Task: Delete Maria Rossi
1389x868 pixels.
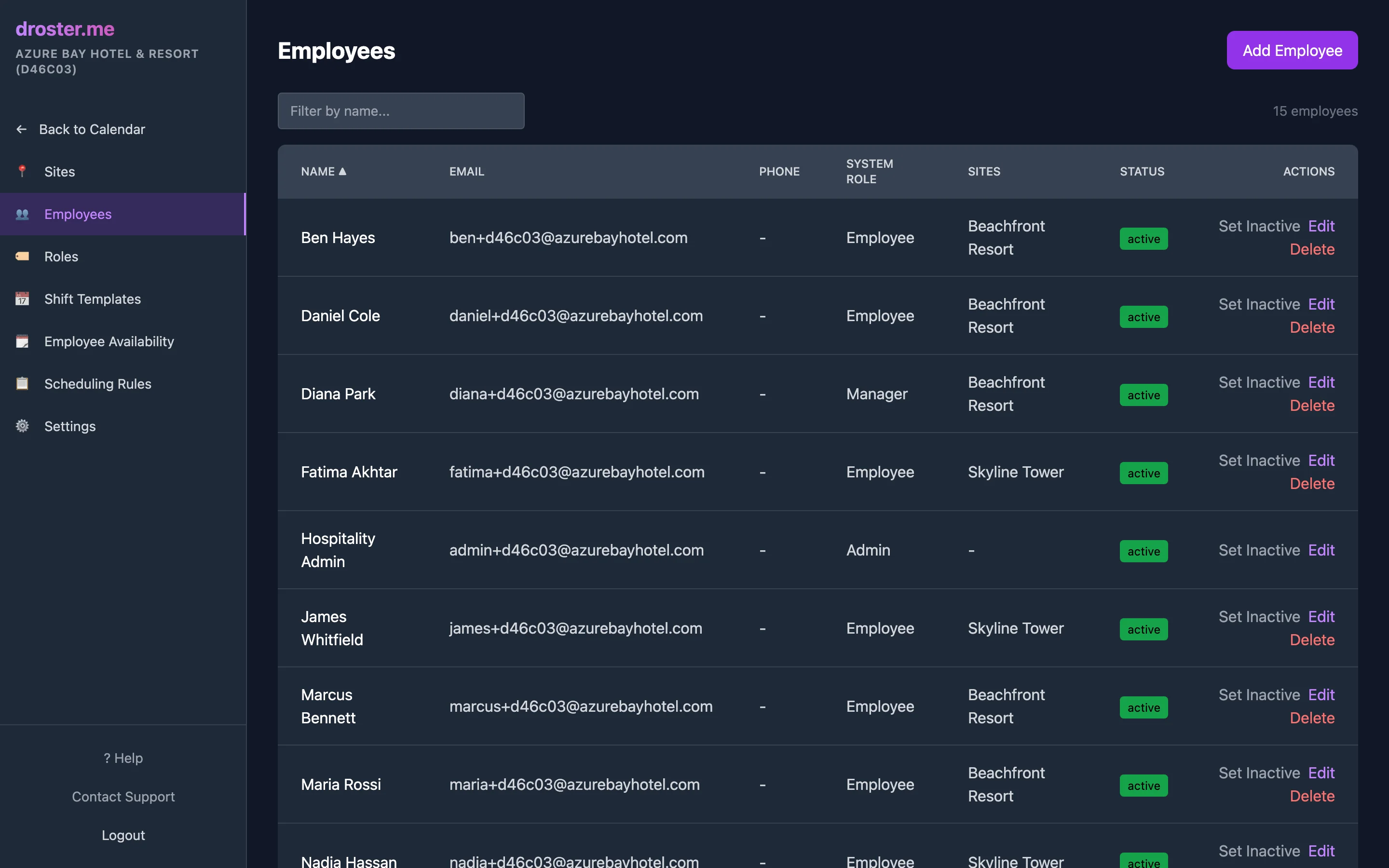Action: (1312, 796)
